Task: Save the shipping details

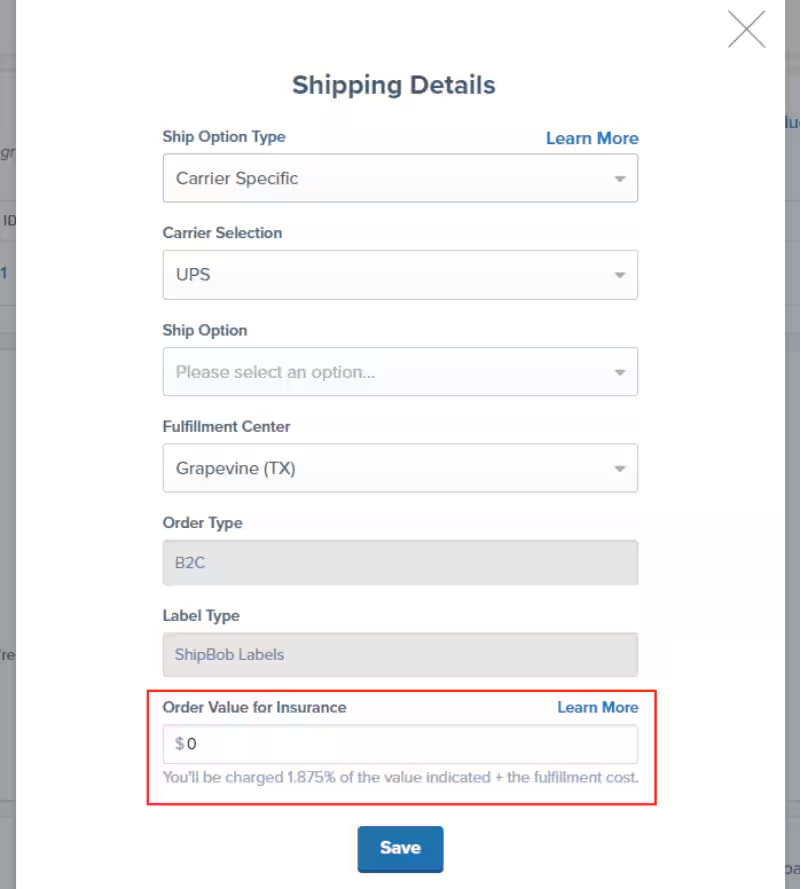Action: [x=400, y=847]
